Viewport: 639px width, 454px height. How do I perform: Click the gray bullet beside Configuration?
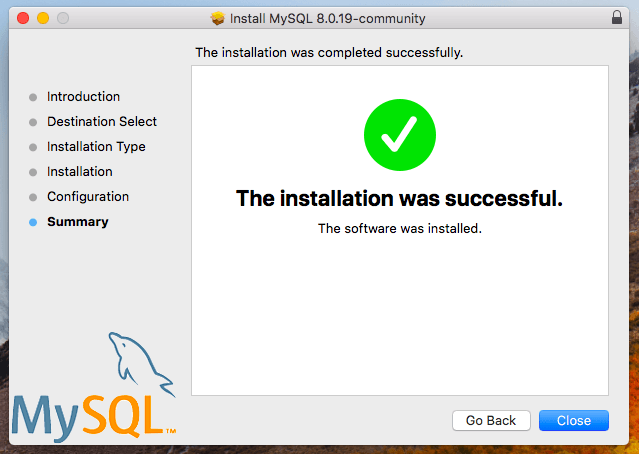[x=33, y=197]
